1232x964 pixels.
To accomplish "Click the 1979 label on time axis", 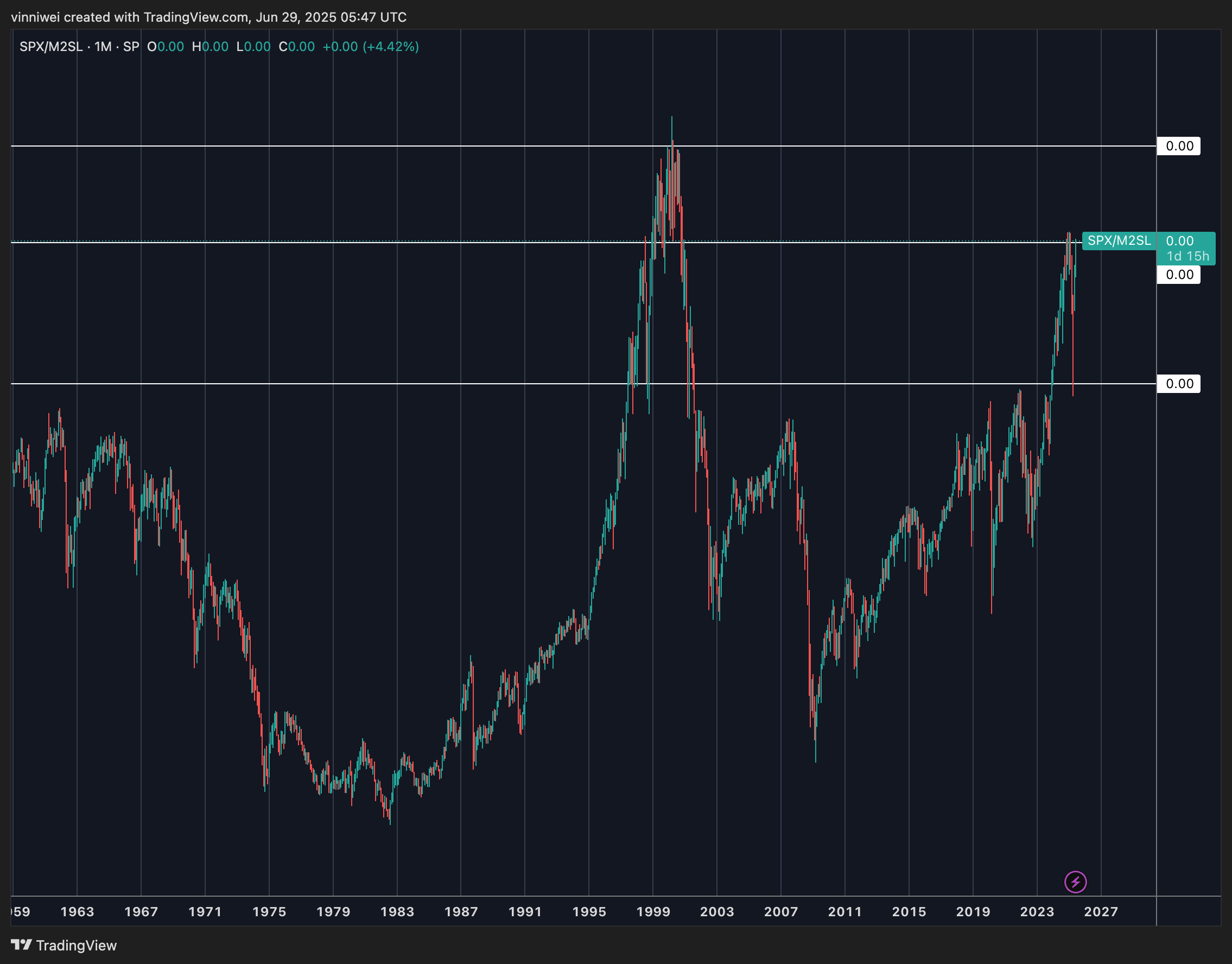I will [x=333, y=911].
